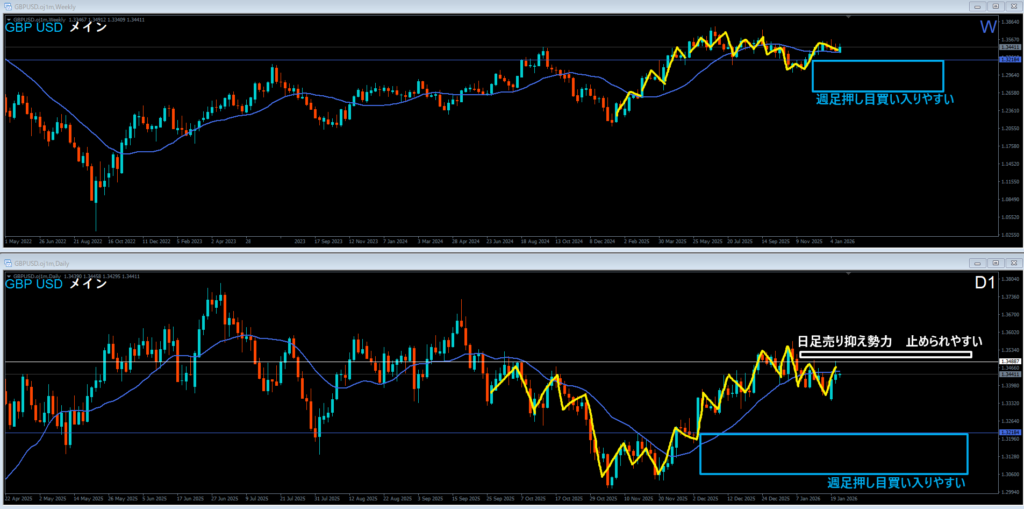The image size is (1024, 509).
Task: Minimize the GBPUSD Daily chart window
Action: pyautogui.click(x=978, y=262)
